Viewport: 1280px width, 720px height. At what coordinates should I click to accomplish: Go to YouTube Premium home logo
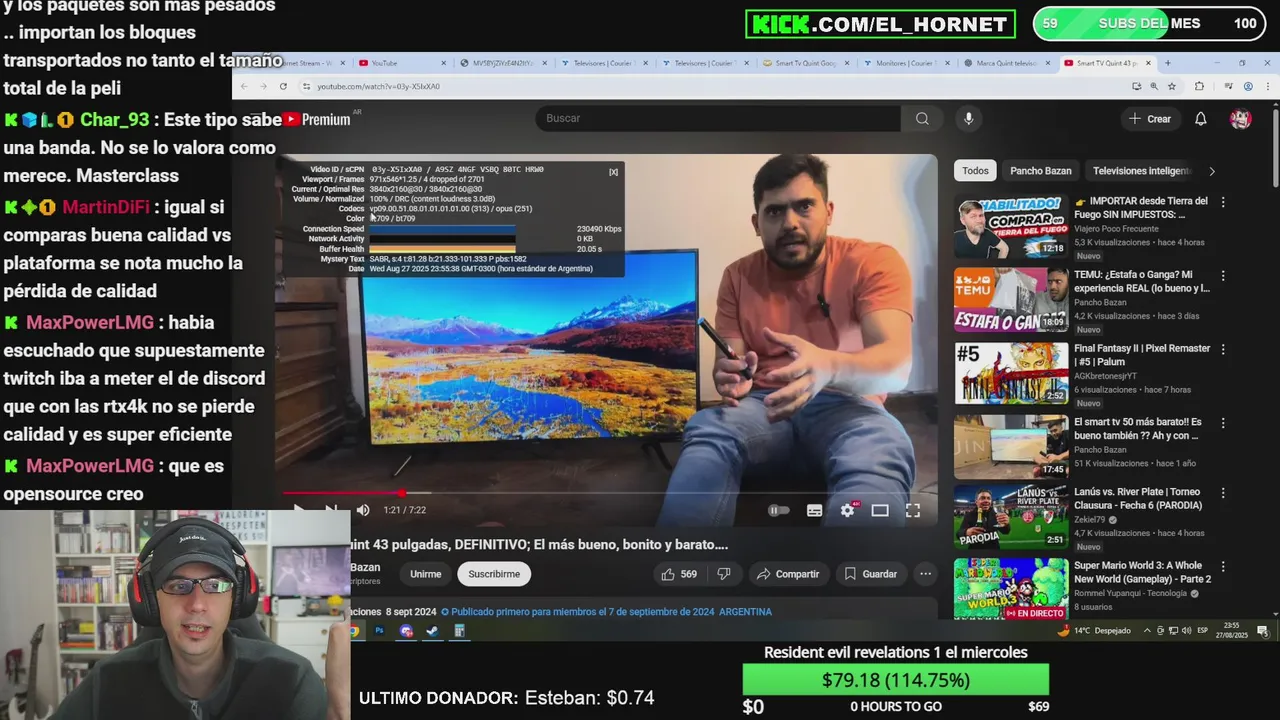(317, 119)
